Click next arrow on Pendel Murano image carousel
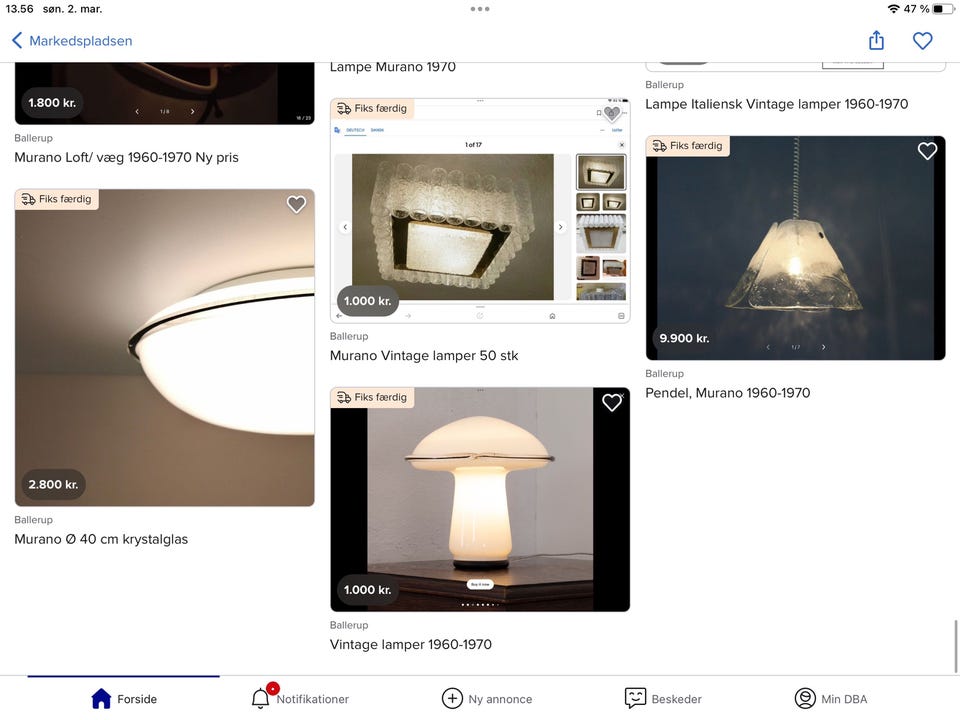 click(823, 345)
